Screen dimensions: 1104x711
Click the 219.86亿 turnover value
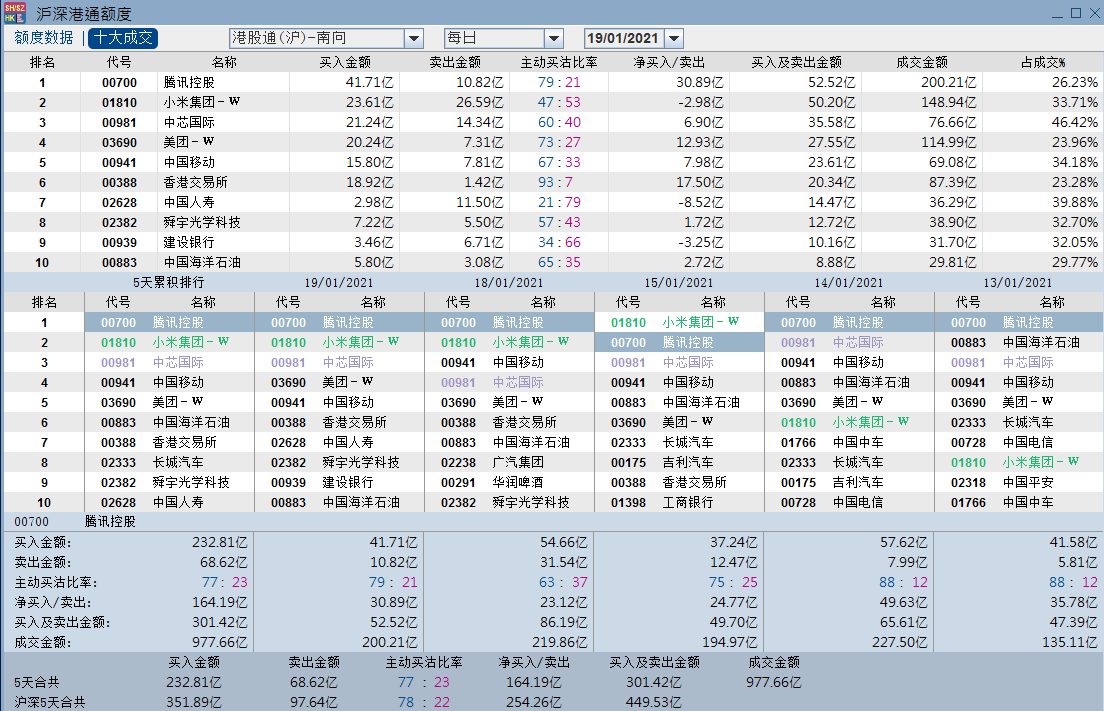(559, 643)
